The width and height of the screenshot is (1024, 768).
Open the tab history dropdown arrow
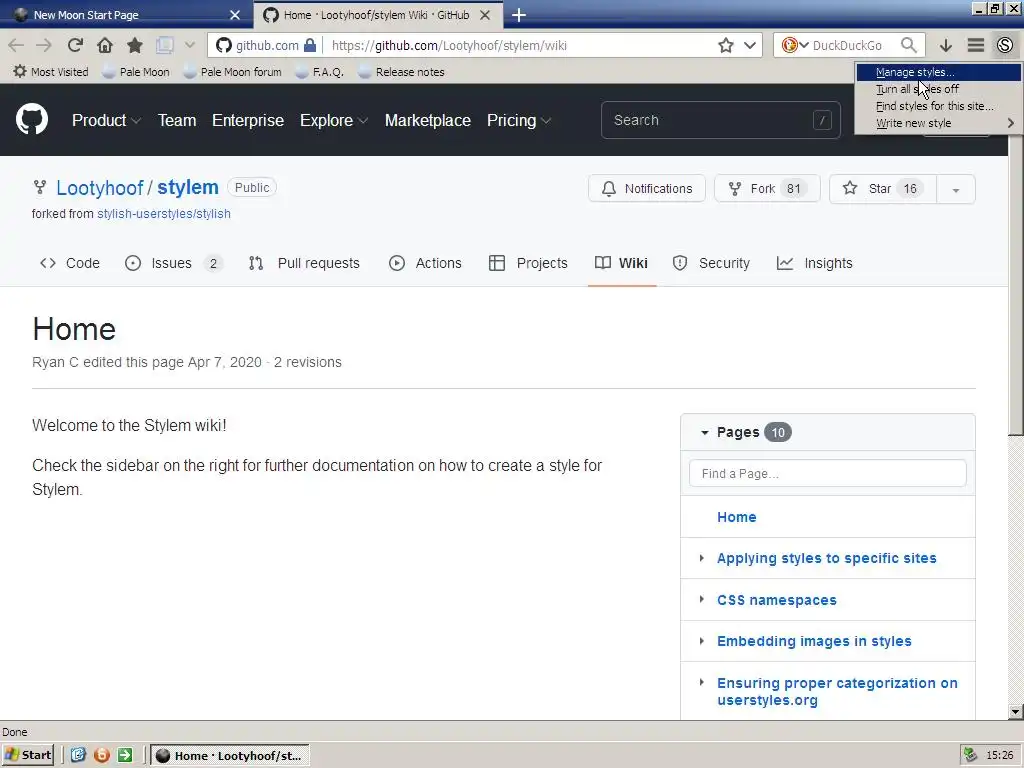tap(189, 45)
